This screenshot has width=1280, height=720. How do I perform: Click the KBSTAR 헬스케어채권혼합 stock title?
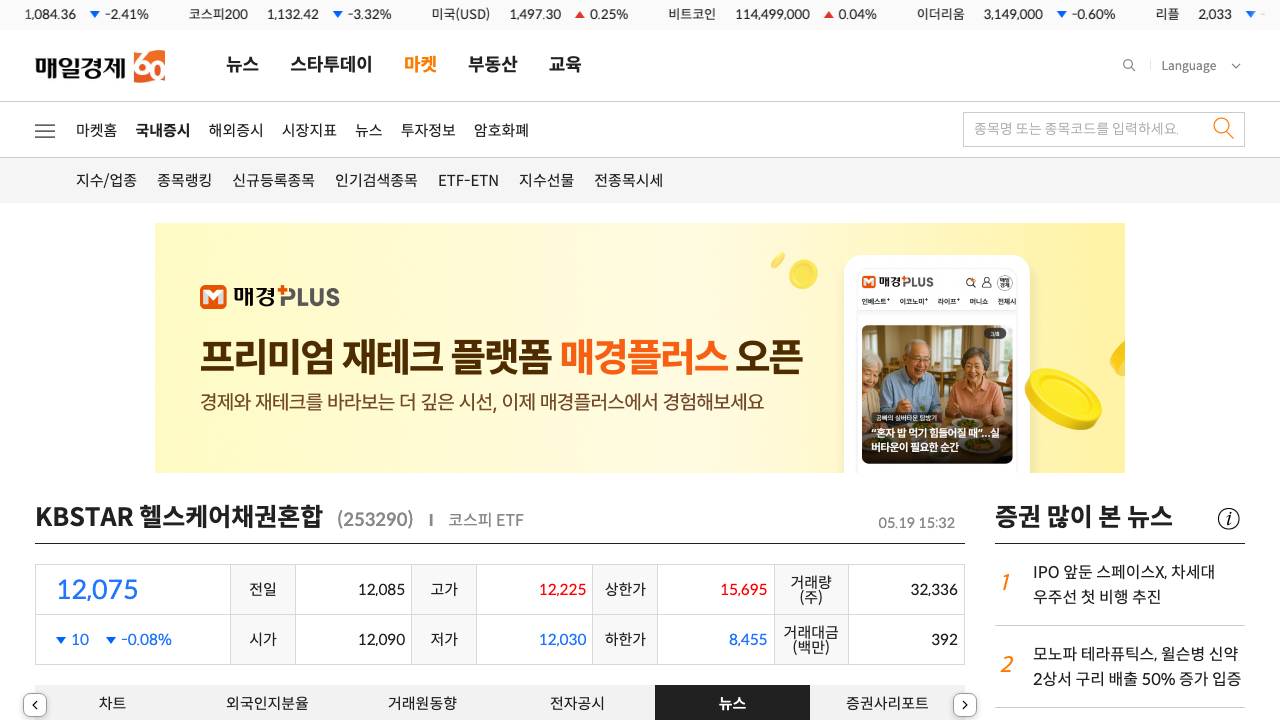(179, 517)
